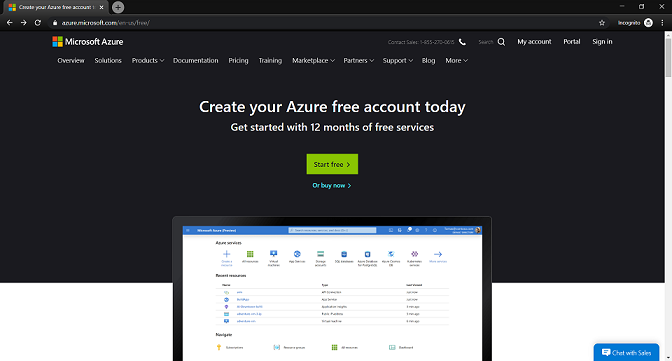
Task: Open the Documentation nav item
Action: click(195, 60)
